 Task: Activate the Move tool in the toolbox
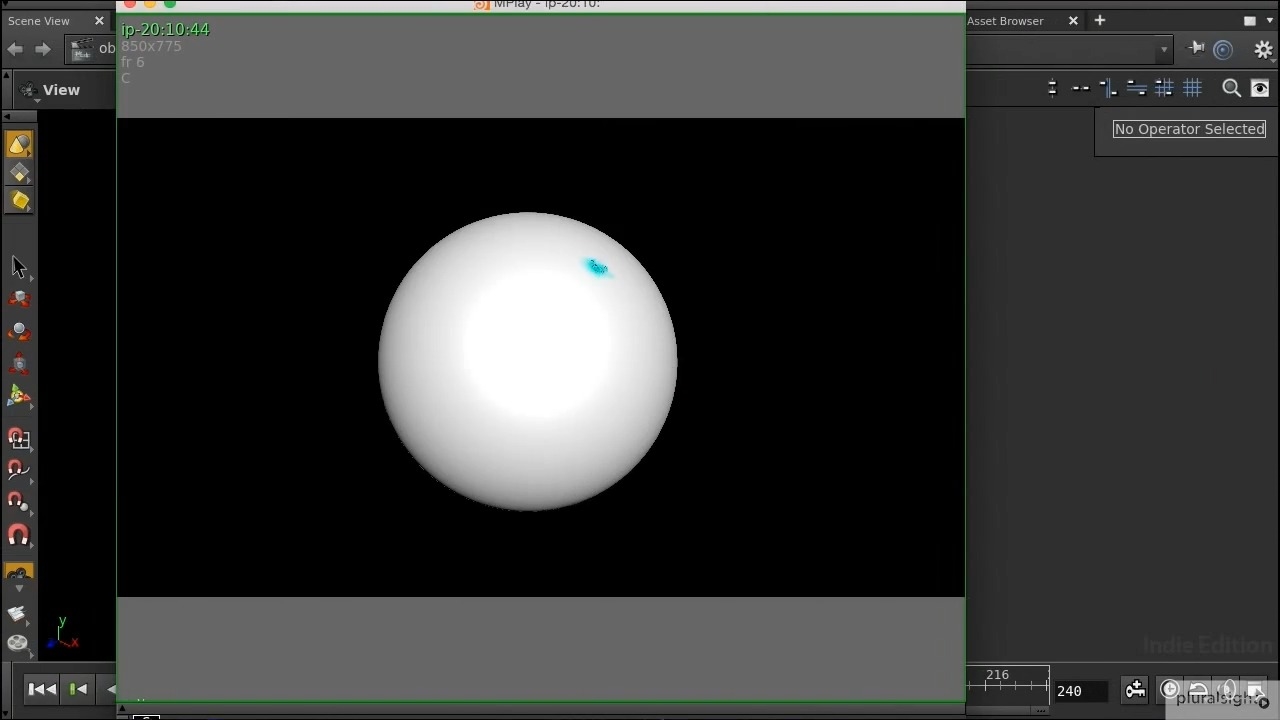click(19, 299)
